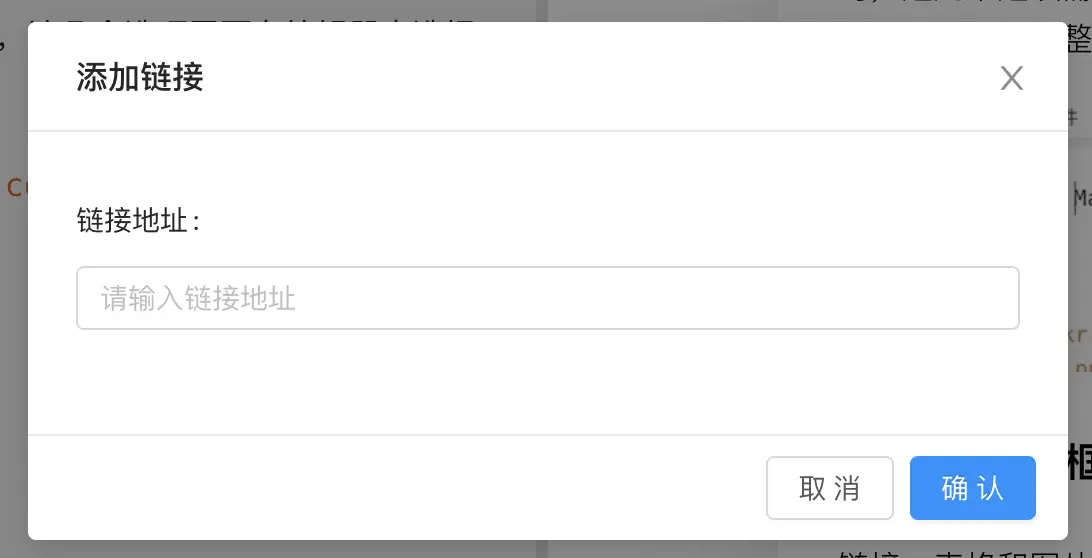Cancel adding a link via 取消
The height and width of the screenshot is (558, 1092).
(x=829, y=488)
